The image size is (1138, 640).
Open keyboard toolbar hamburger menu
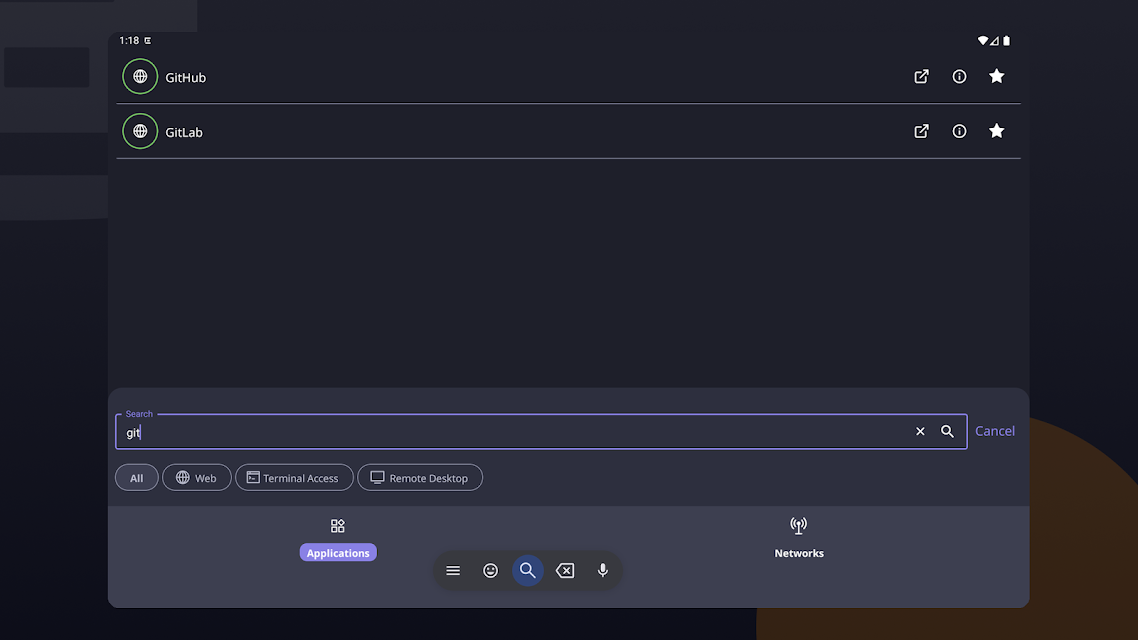tap(453, 570)
